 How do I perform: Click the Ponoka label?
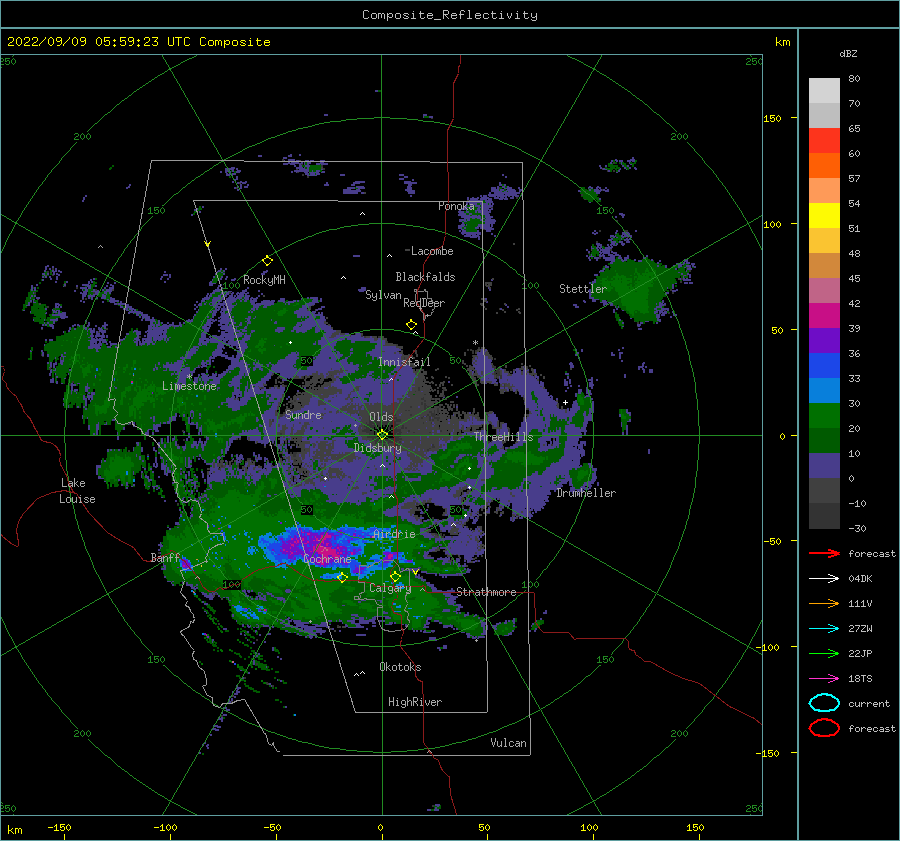coord(456,206)
